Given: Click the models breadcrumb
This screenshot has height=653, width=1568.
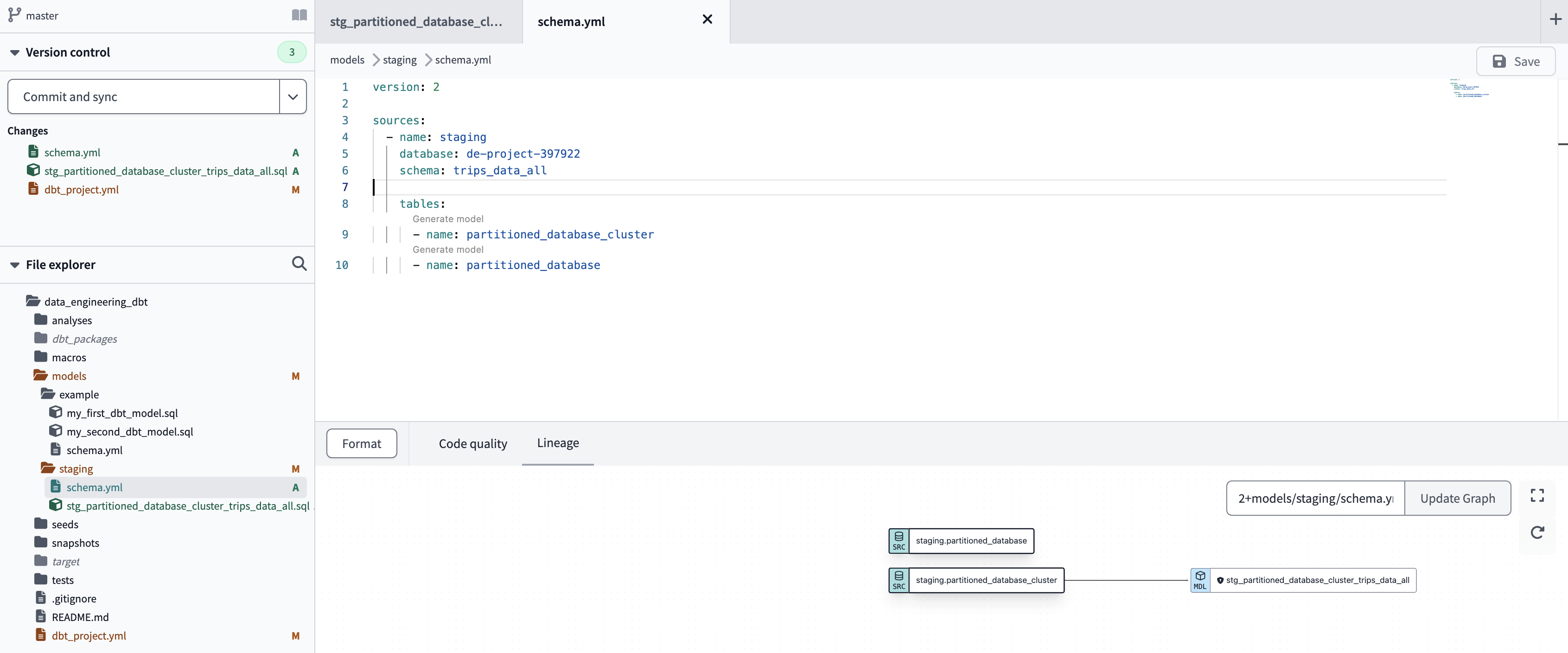Looking at the screenshot, I should (x=347, y=60).
